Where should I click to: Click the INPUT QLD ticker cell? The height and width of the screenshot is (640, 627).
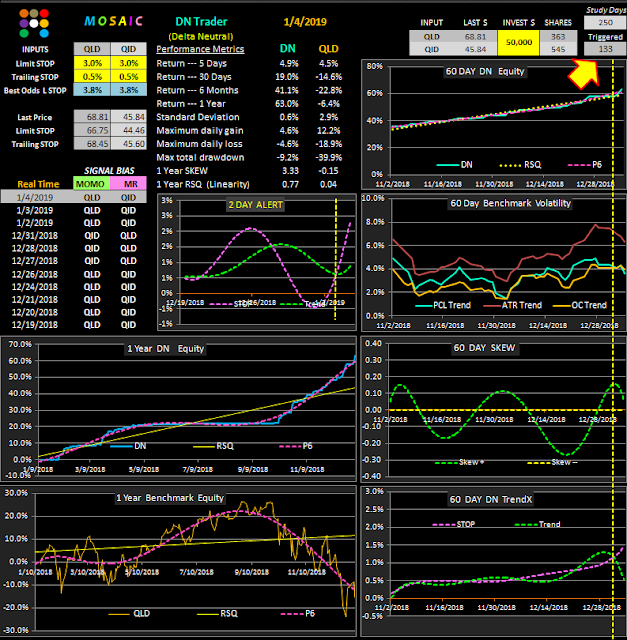pos(431,37)
